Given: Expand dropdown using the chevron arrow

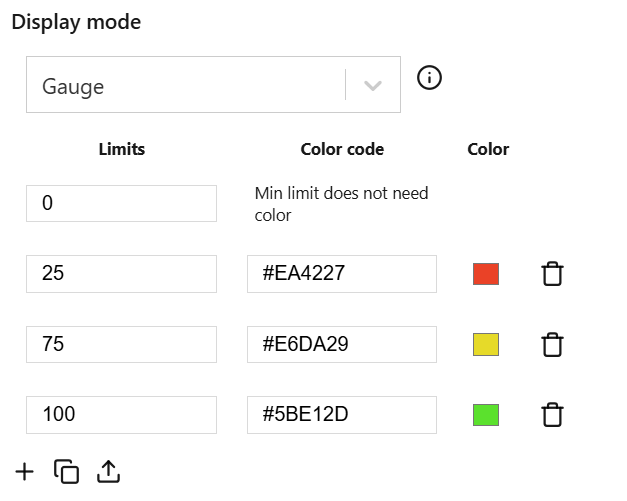Looking at the screenshot, I should point(373,86).
